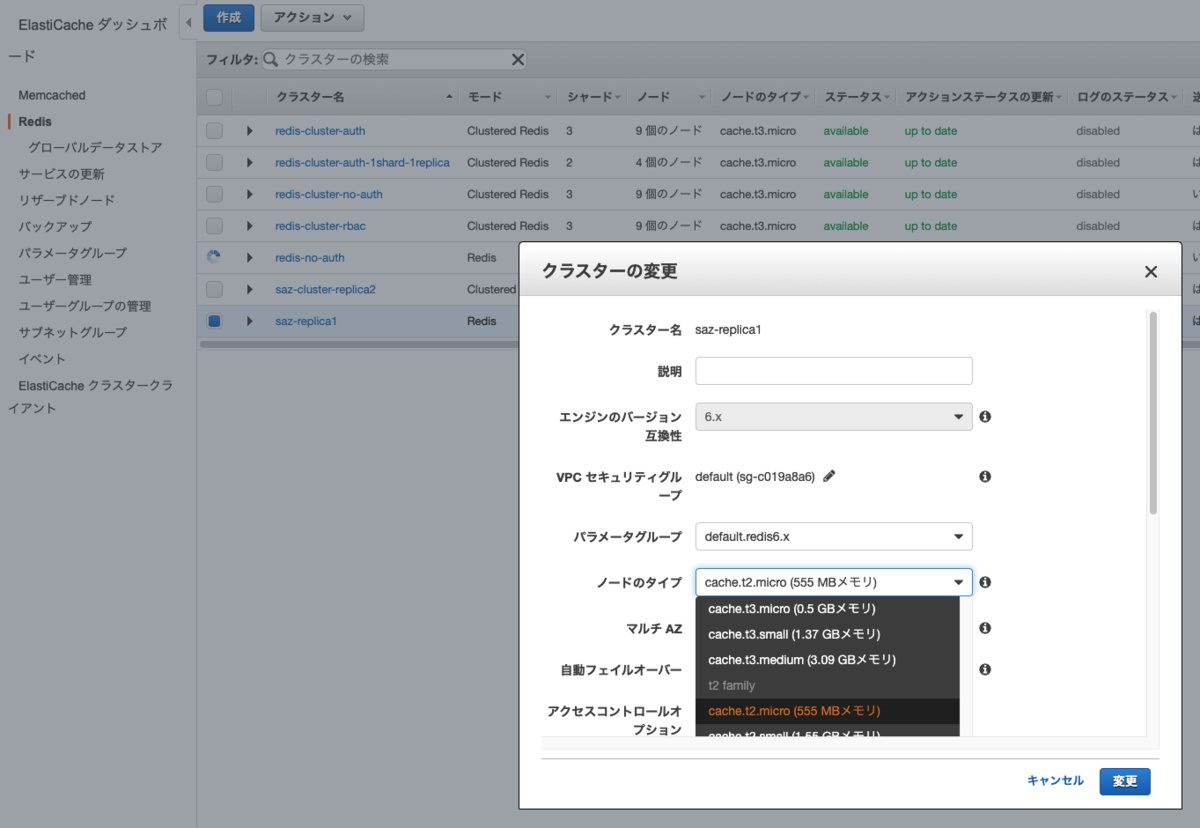Check the redis-cluster-auth-1shard-1replica row checkbox
Viewport: 1200px width, 828px height.
[214, 162]
